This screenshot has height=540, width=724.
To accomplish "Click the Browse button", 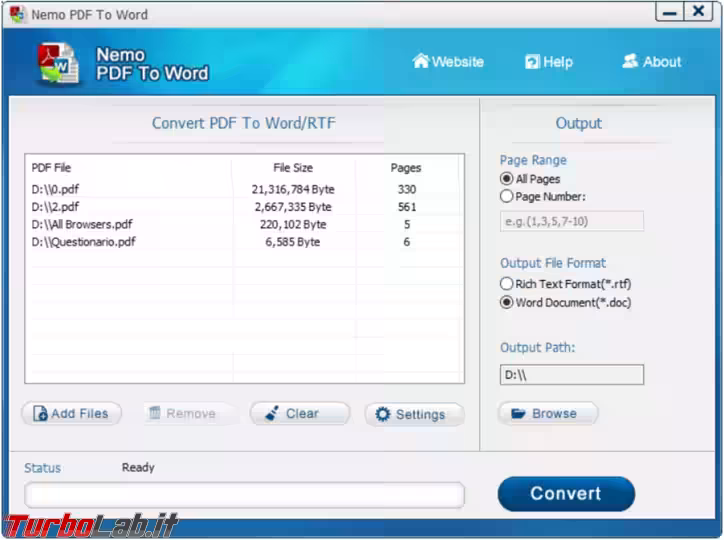I will (x=548, y=414).
